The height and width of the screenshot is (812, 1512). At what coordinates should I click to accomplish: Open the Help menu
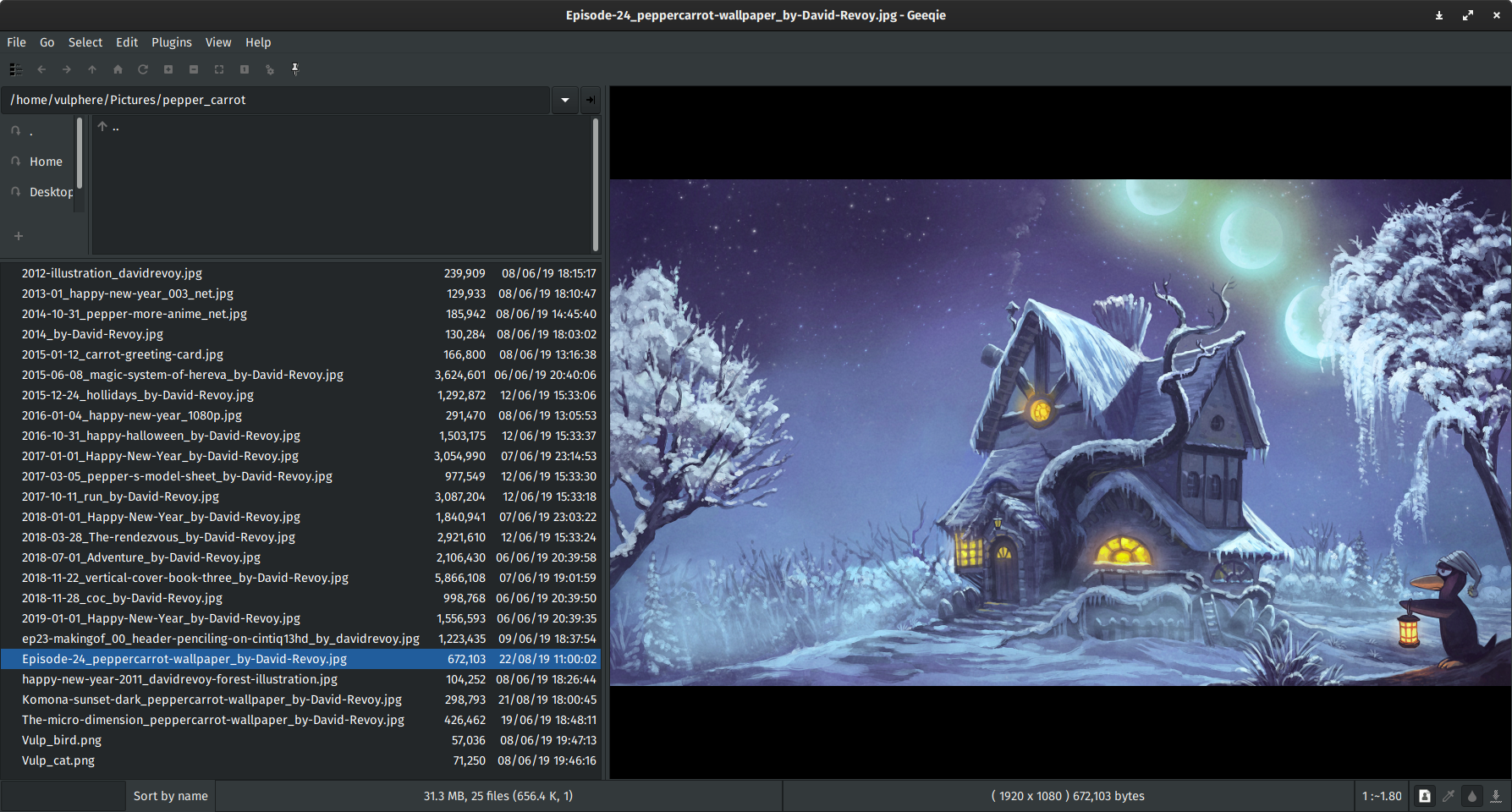[258, 42]
